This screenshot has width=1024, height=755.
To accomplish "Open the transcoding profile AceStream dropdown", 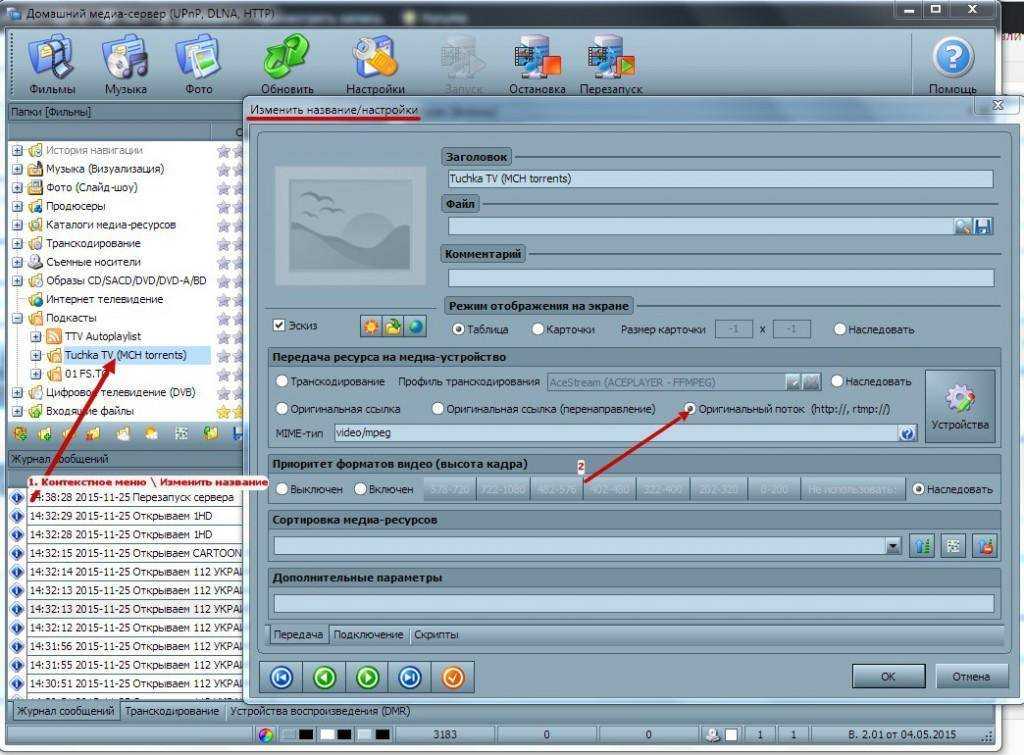I will (793, 382).
